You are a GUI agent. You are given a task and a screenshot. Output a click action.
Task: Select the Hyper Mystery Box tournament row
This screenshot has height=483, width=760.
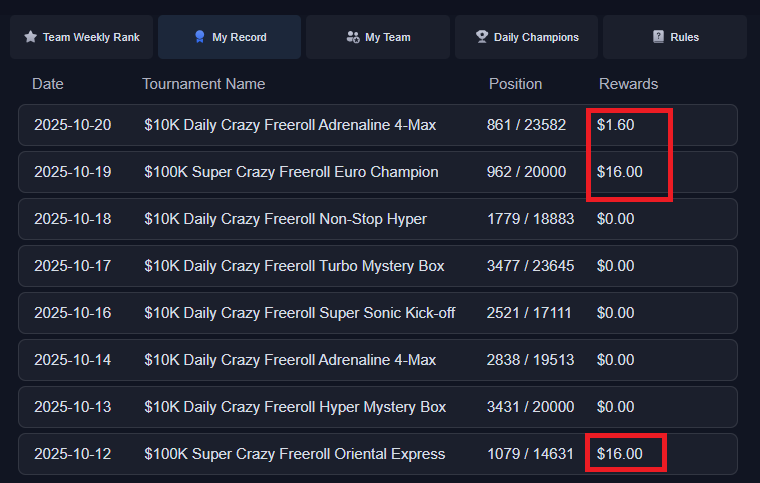pos(377,407)
